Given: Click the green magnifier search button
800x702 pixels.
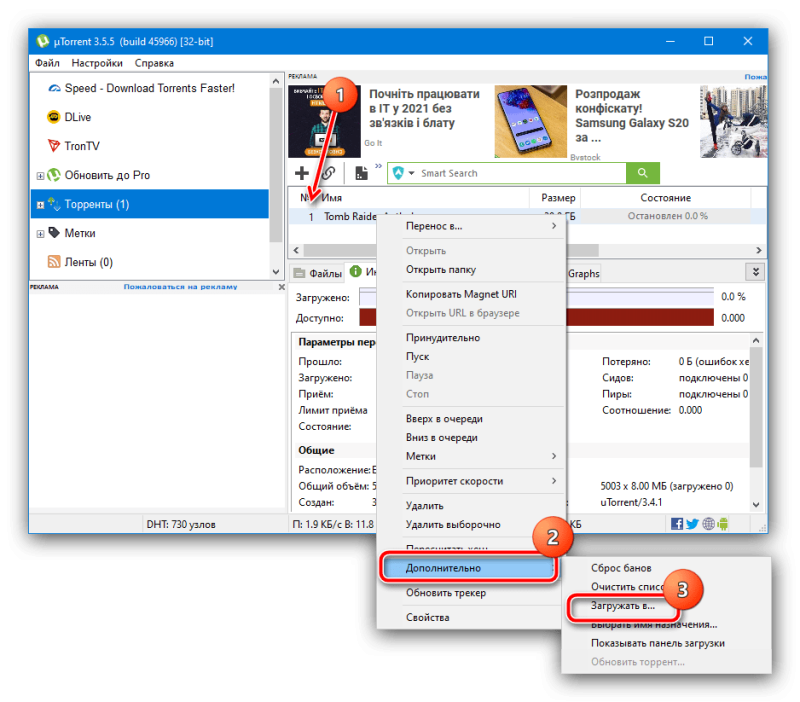Looking at the screenshot, I should pos(642,173).
